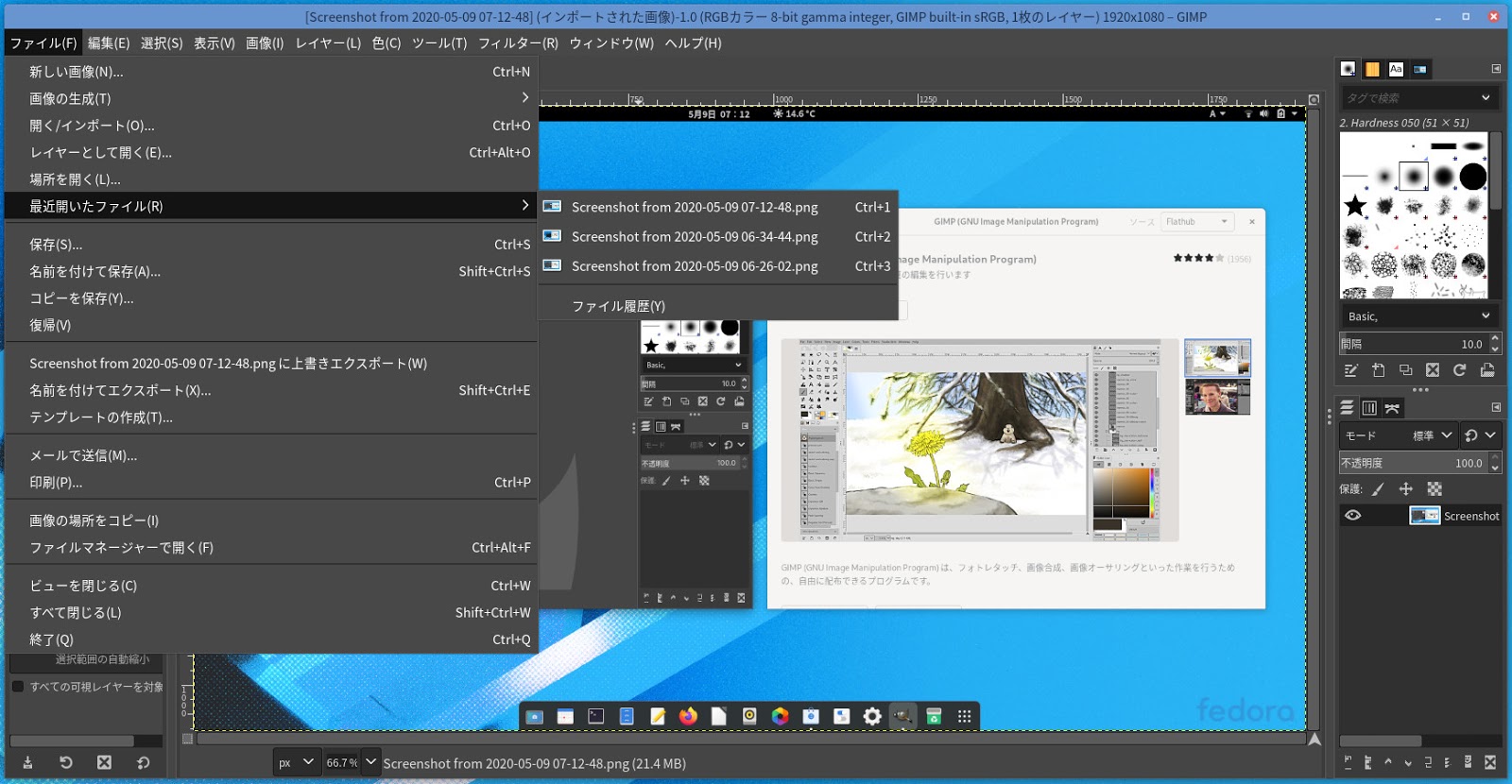Save tool preset icon in Tool Options
The image size is (1512, 784).
(x=27, y=762)
